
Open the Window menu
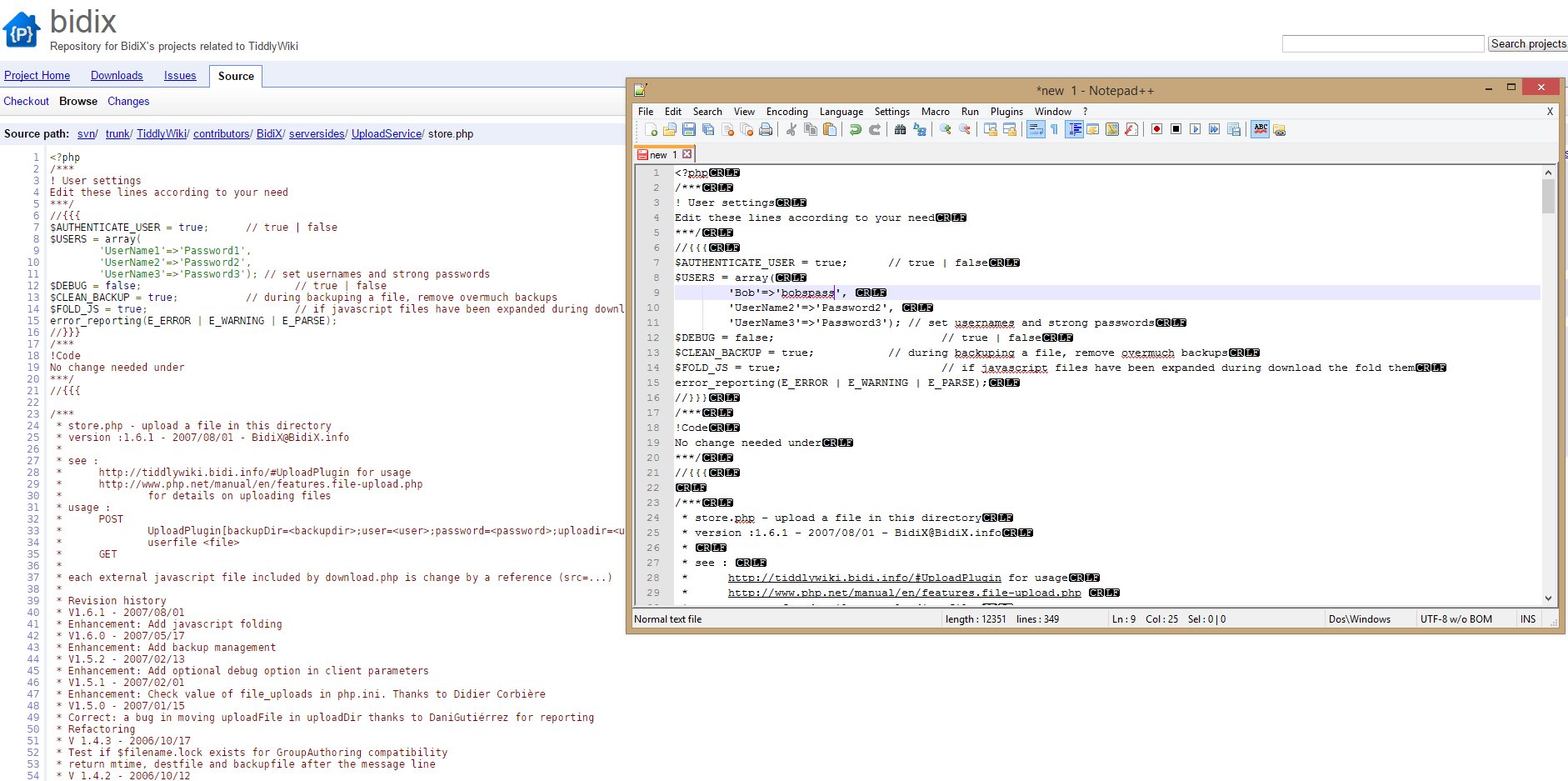pos(1053,112)
